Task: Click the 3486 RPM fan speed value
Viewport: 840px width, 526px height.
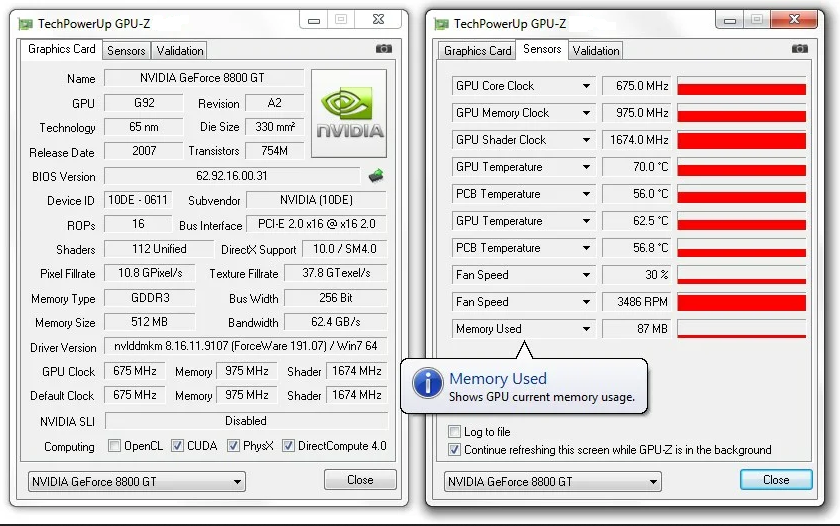Action: (x=637, y=302)
